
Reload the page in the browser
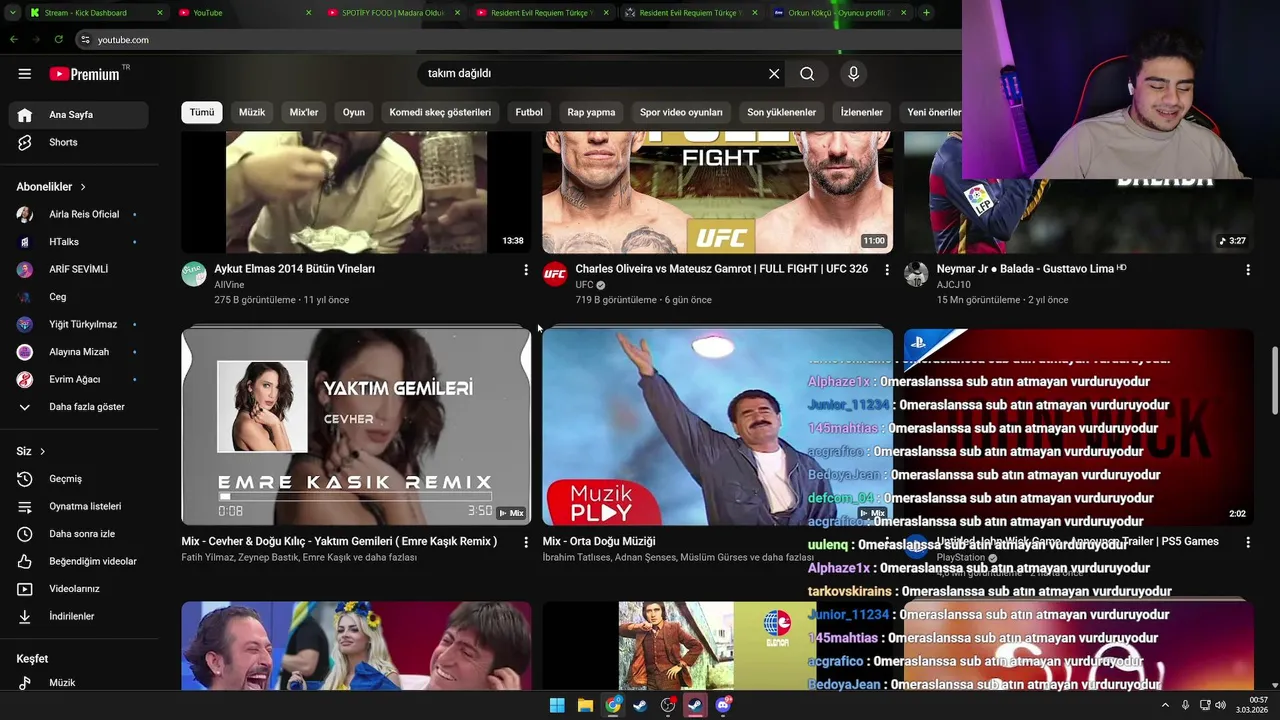tap(58, 39)
